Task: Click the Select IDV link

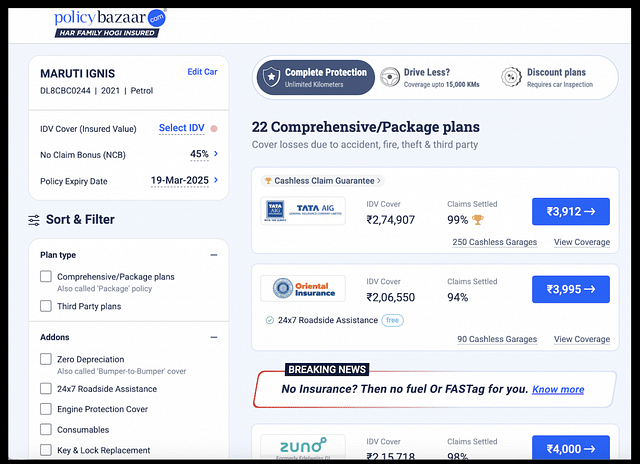Action: (x=182, y=128)
